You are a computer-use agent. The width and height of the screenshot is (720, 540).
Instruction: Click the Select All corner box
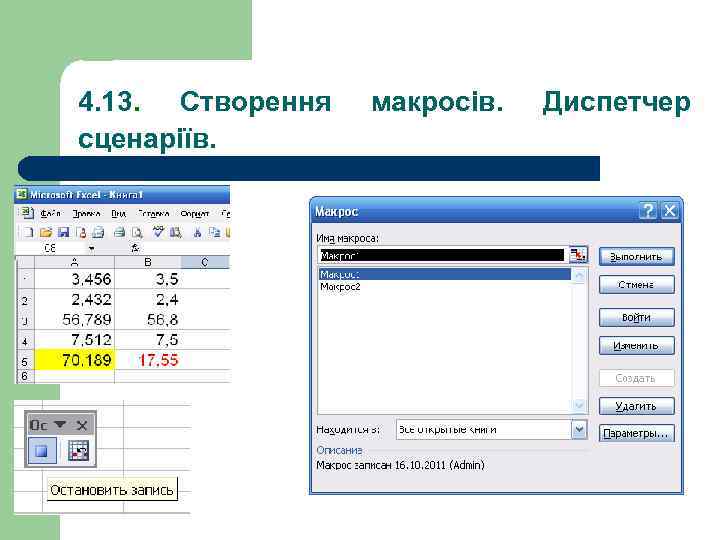(25, 262)
